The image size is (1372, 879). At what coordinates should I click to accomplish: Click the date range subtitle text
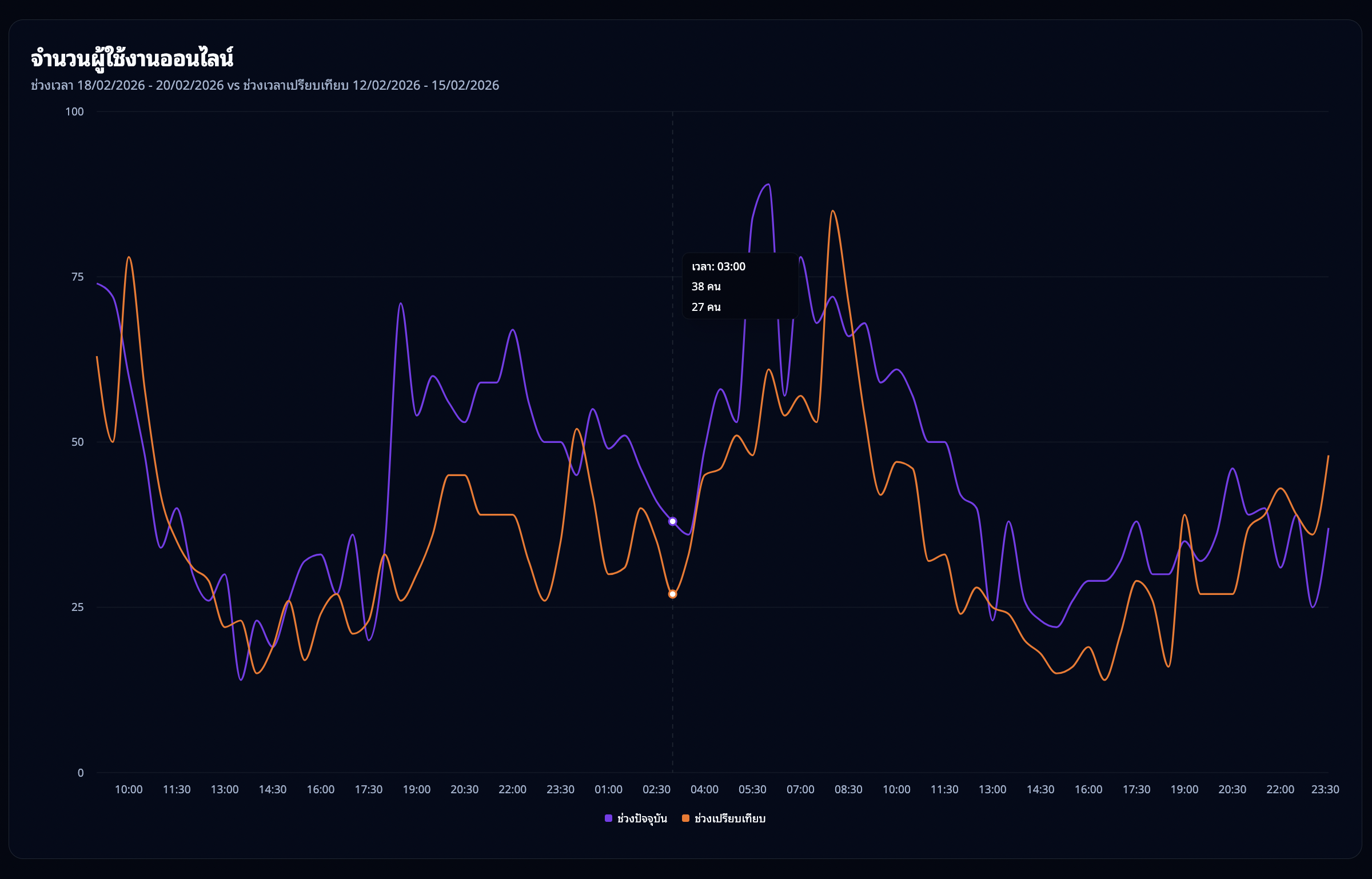(265, 85)
